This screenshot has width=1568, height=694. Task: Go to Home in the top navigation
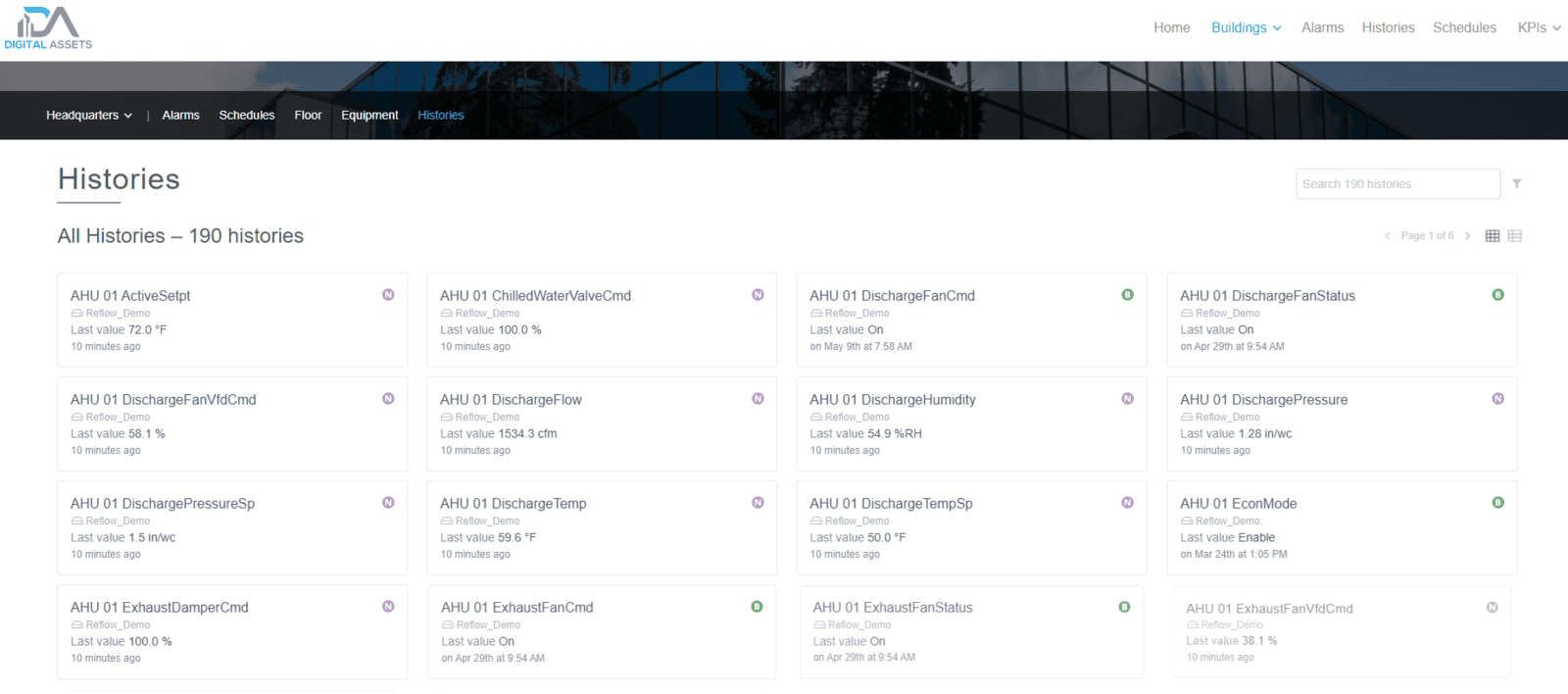pos(1171,27)
